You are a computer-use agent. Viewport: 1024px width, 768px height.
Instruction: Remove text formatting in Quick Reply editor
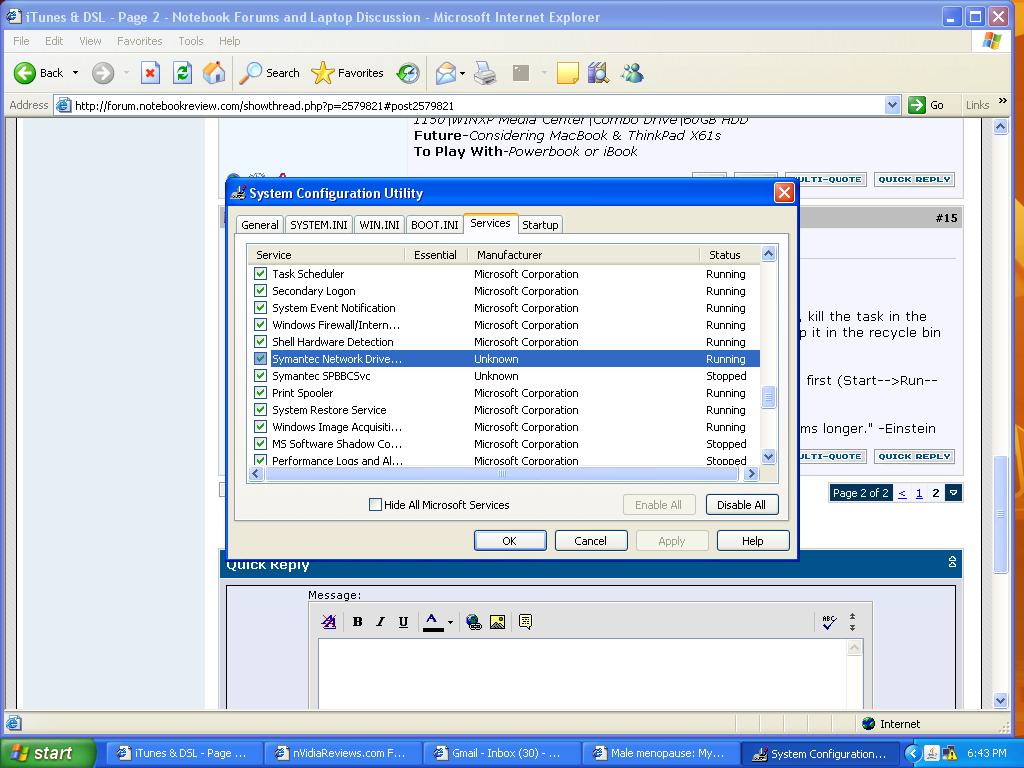coord(328,622)
